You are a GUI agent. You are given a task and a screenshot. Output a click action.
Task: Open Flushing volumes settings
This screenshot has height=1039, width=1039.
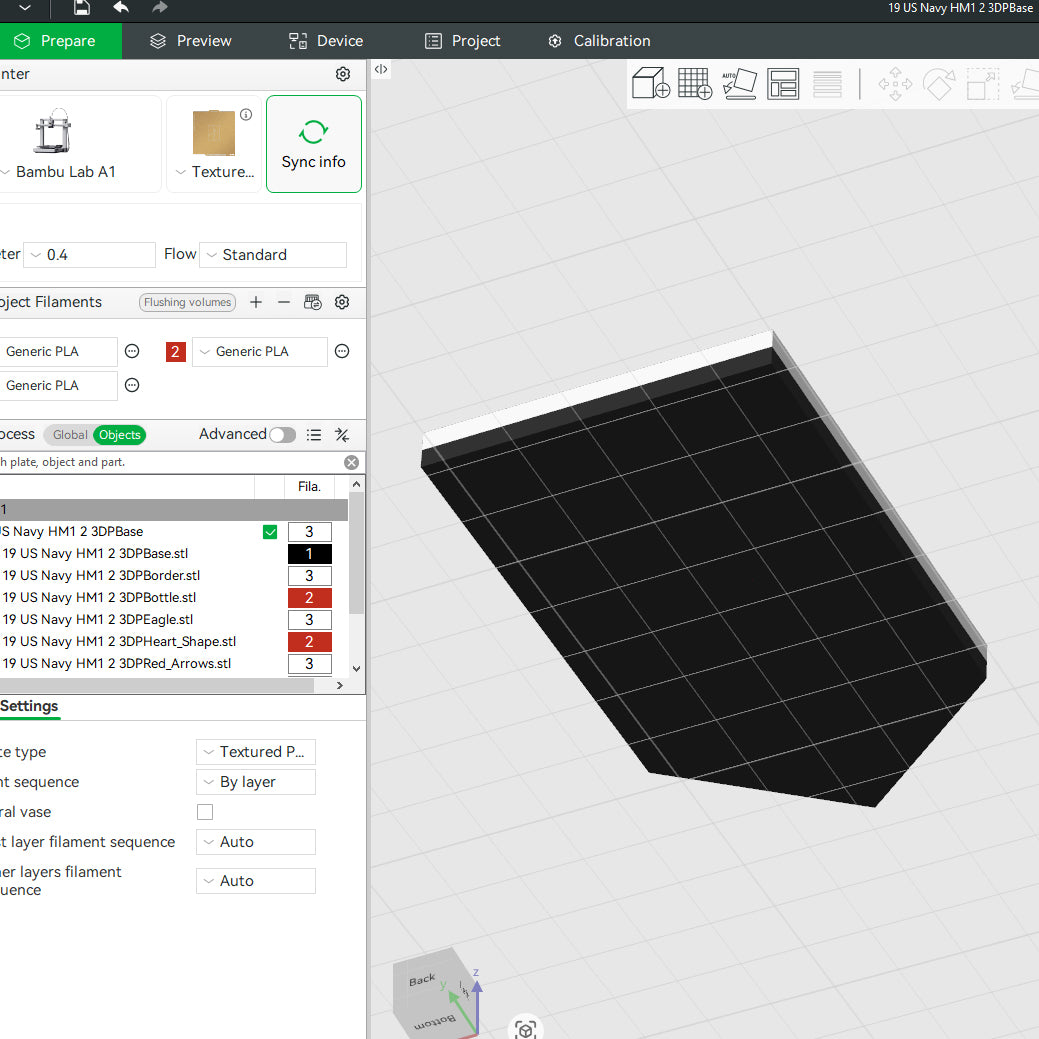click(x=188, y=302)
